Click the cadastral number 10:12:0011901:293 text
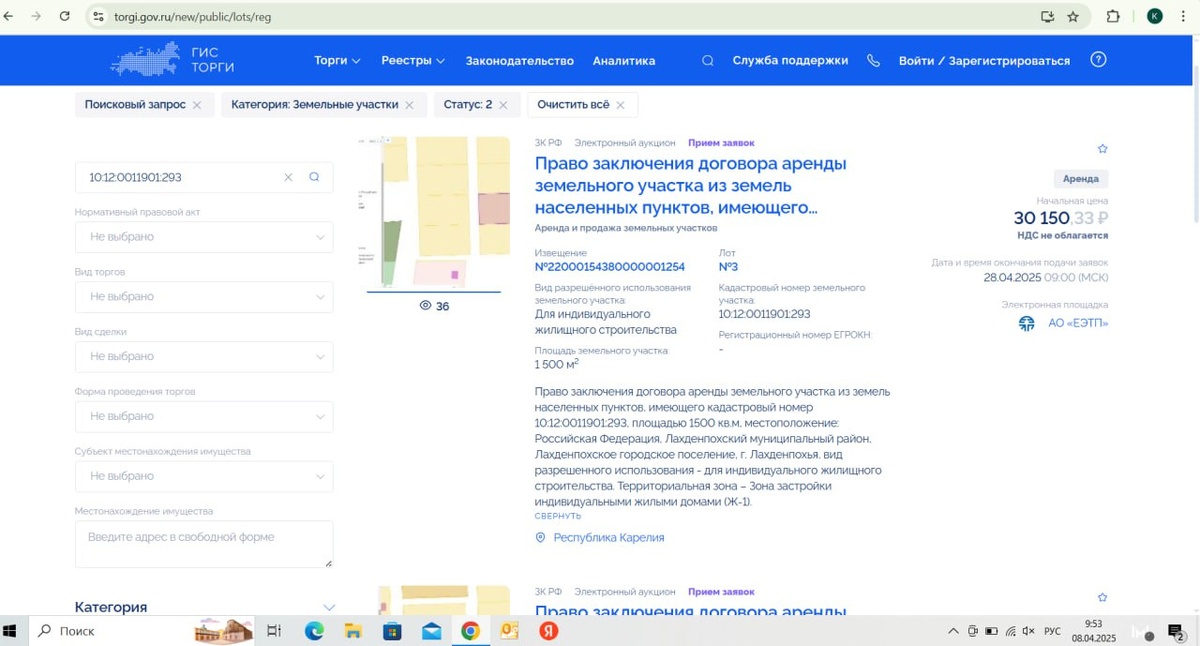Screen dimensions: 1200x646 (764, 314)
